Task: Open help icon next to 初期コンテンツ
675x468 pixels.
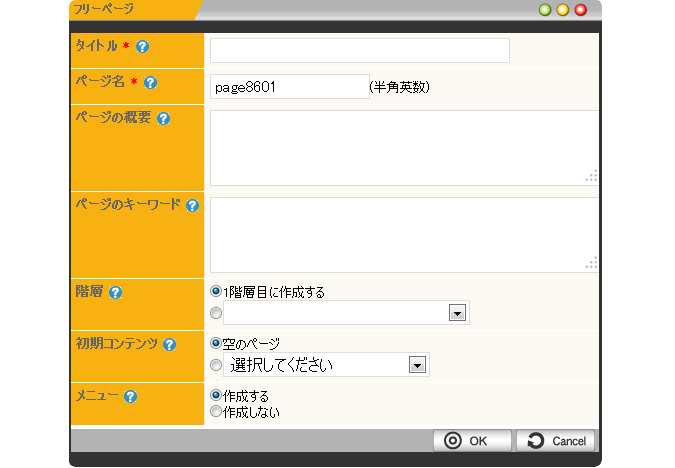Action: pyautogui.click(x=170, y=344)
